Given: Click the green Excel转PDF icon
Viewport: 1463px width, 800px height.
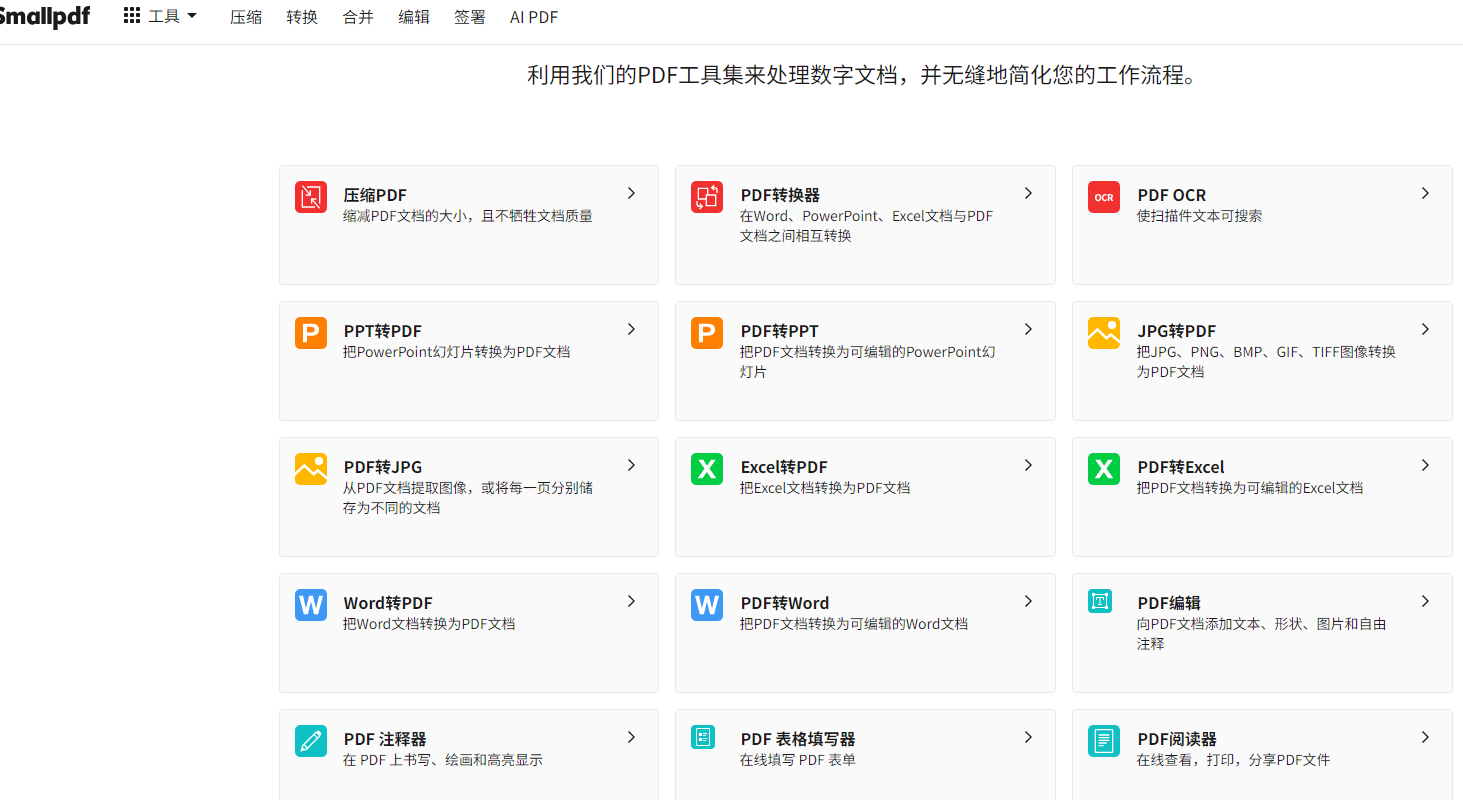Looking at the screenshot, I should point(707,469).
